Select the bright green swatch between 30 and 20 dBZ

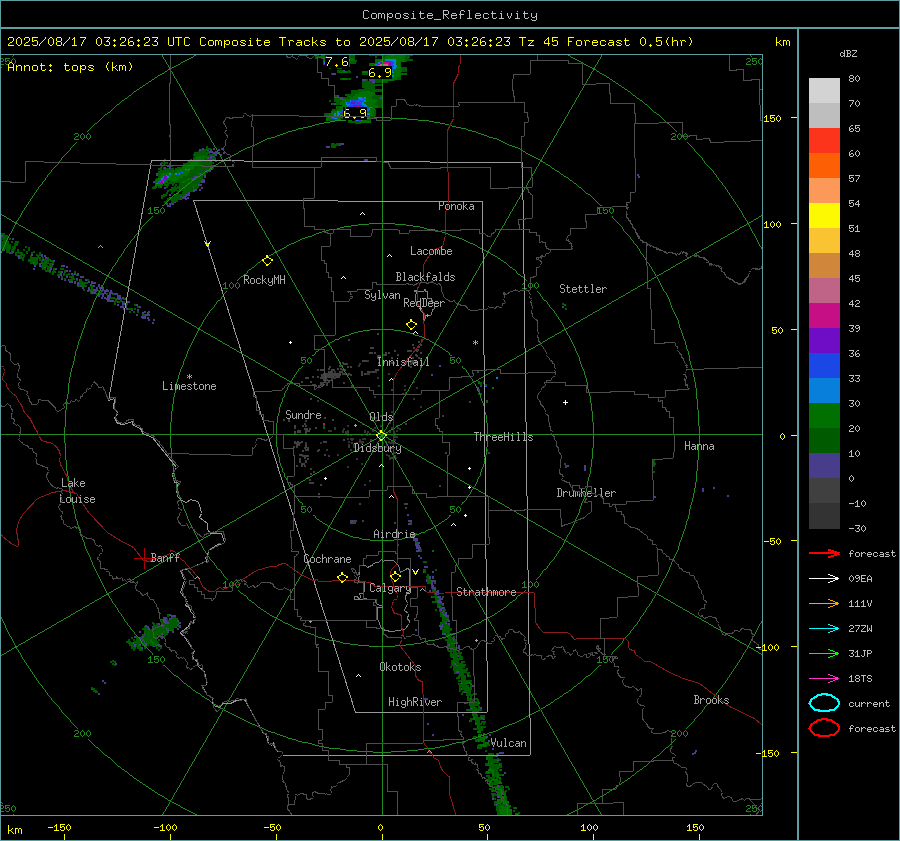824,416
